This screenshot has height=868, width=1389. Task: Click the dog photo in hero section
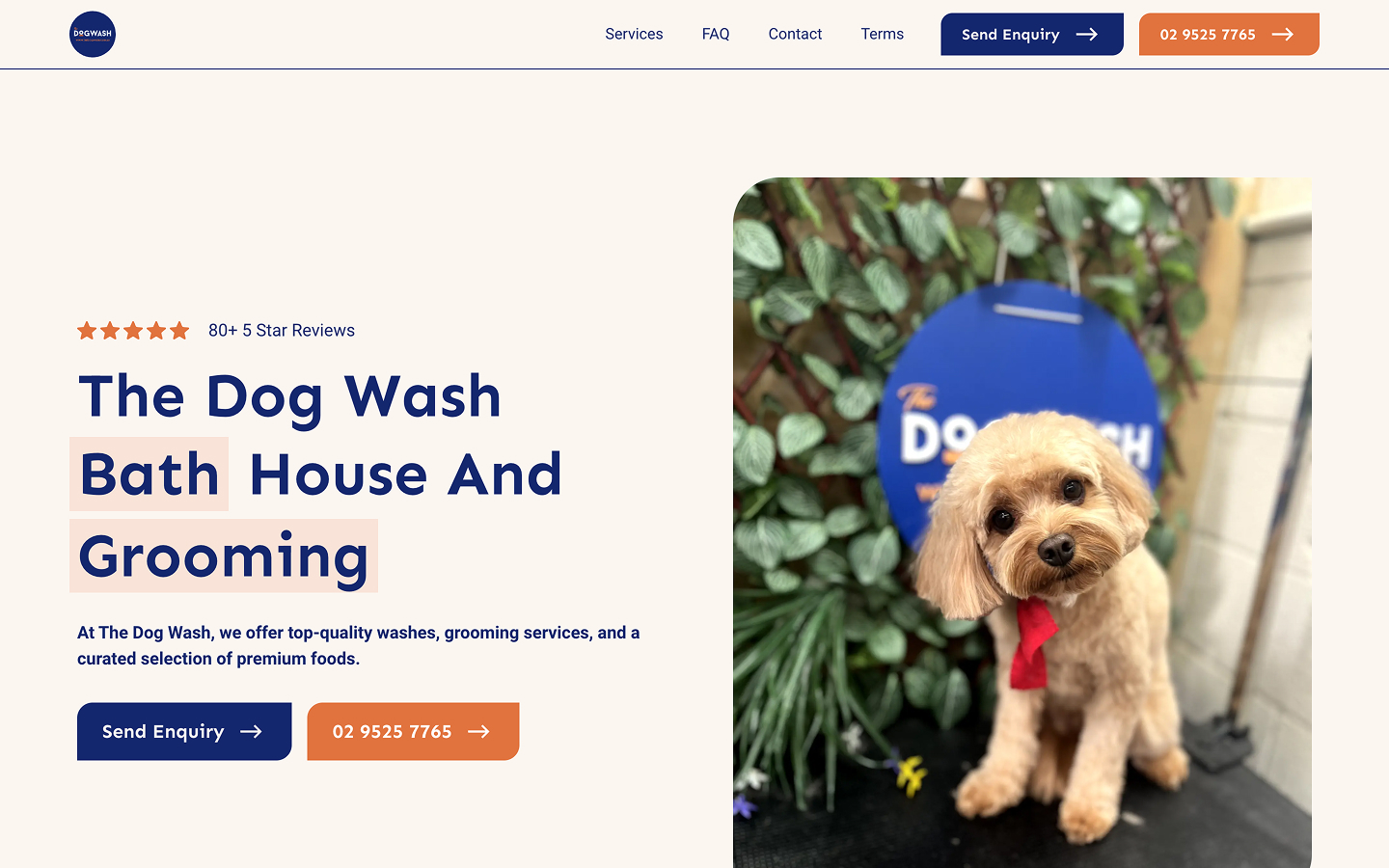1022,523
